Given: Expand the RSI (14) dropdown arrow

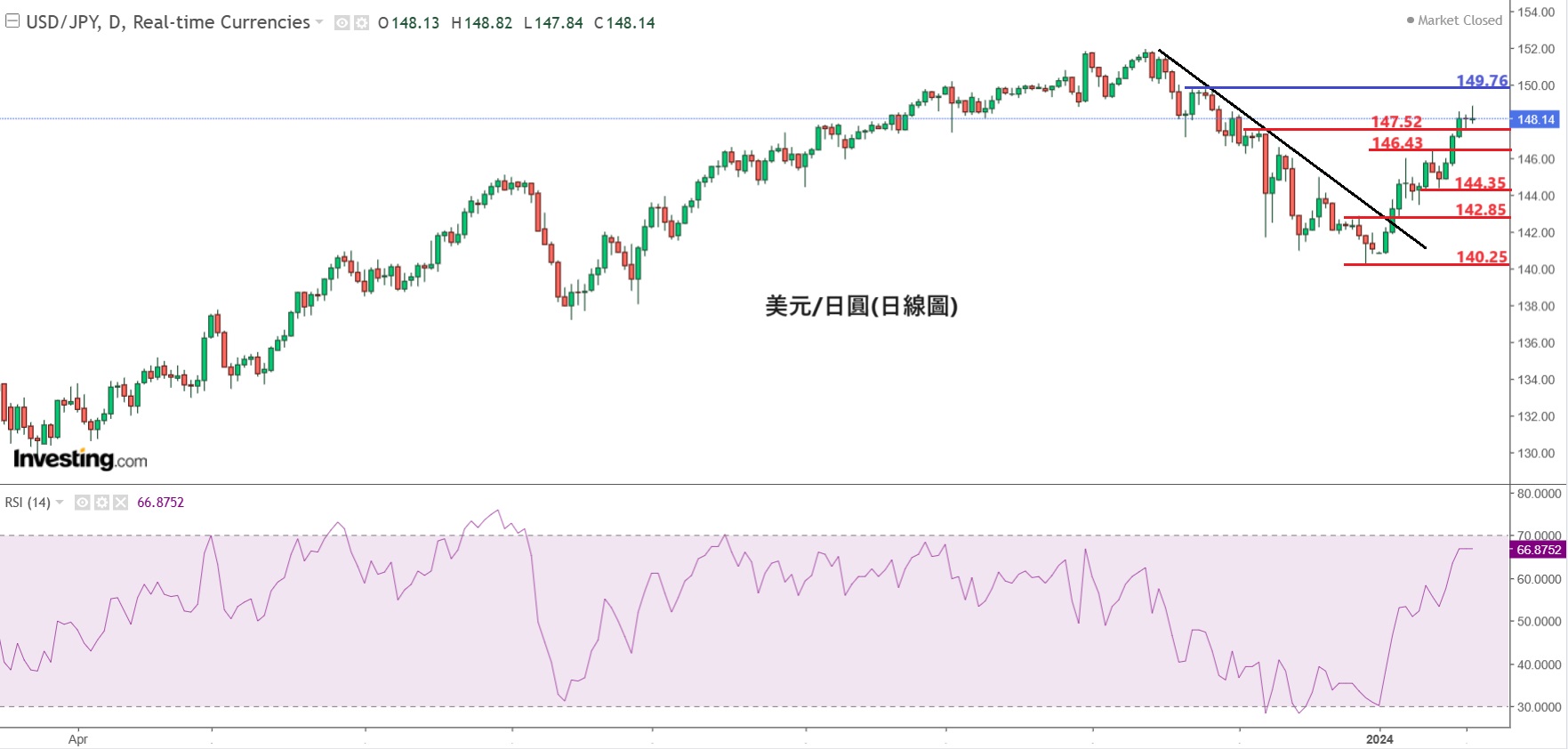Looking at the screenshot, I should 60,503.
